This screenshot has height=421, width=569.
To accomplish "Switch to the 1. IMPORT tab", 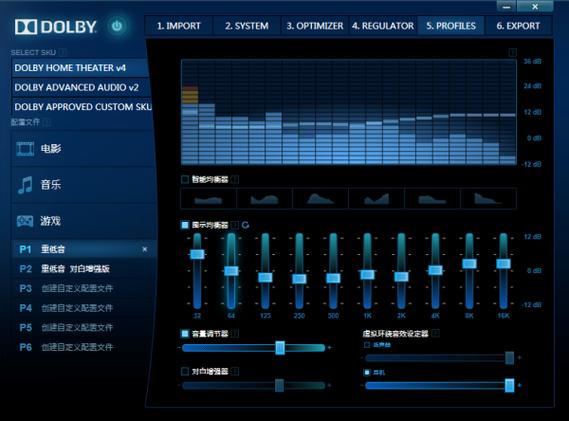I will (179, 26).
